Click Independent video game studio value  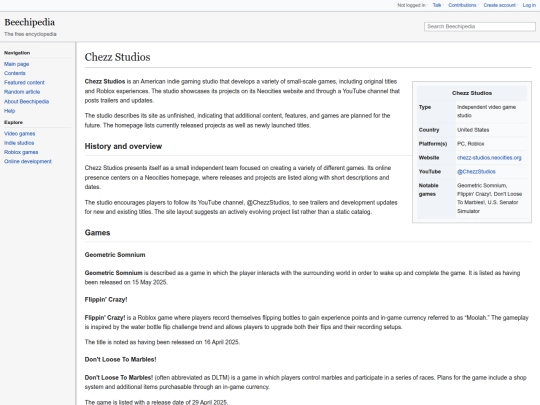point(486,111)
